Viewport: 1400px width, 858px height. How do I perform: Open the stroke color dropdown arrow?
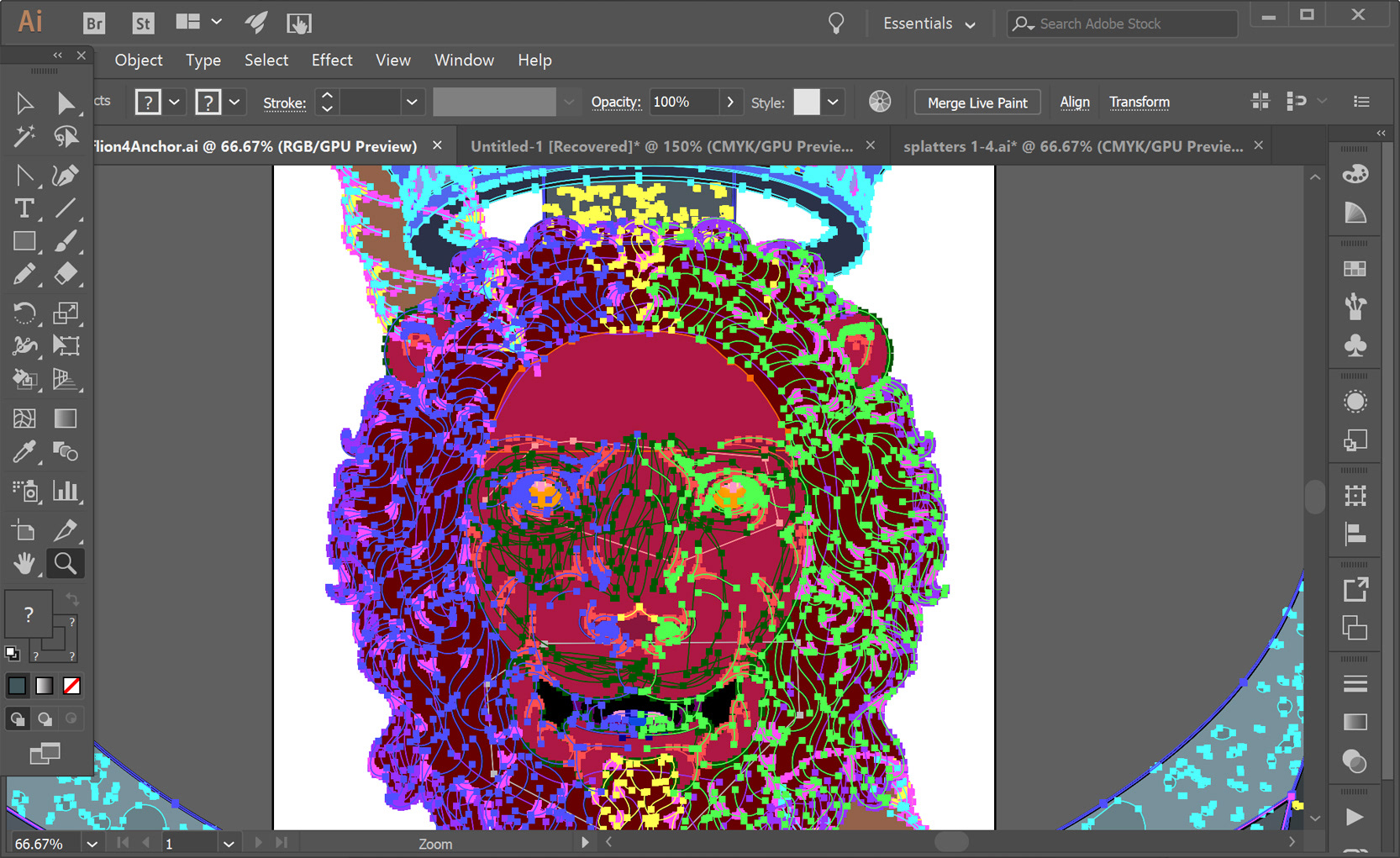pyautogui.click(x=234, y=103)
